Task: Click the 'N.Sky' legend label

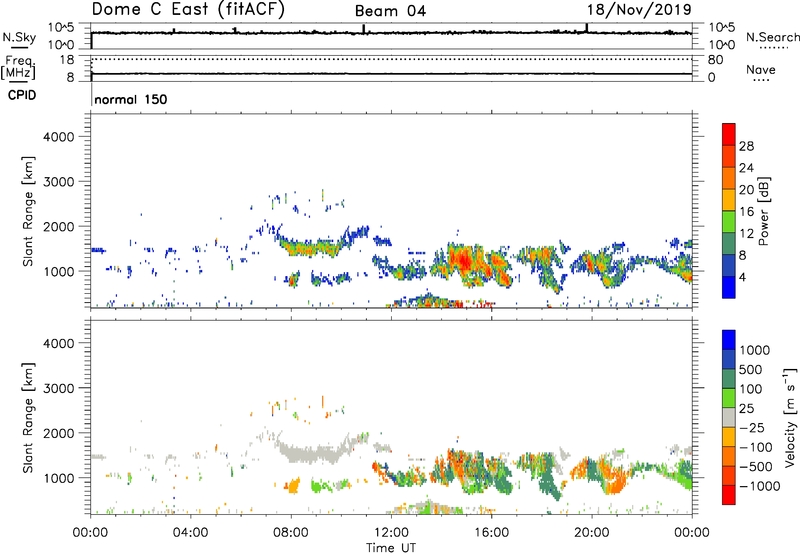Action: coord(19,37)
